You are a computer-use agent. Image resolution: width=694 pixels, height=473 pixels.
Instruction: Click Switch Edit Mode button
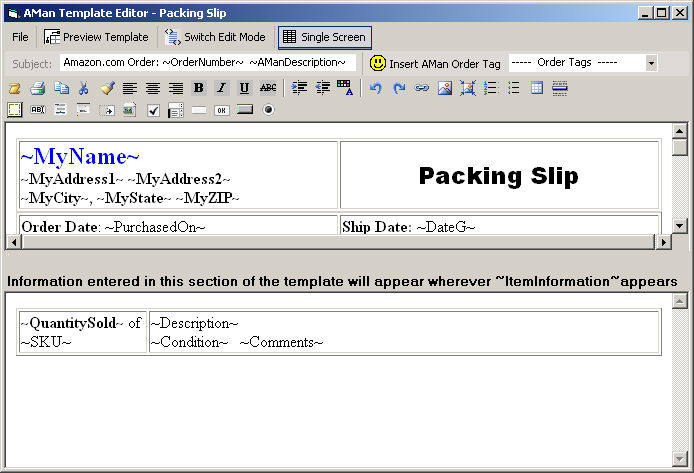[x=216, y=37]
